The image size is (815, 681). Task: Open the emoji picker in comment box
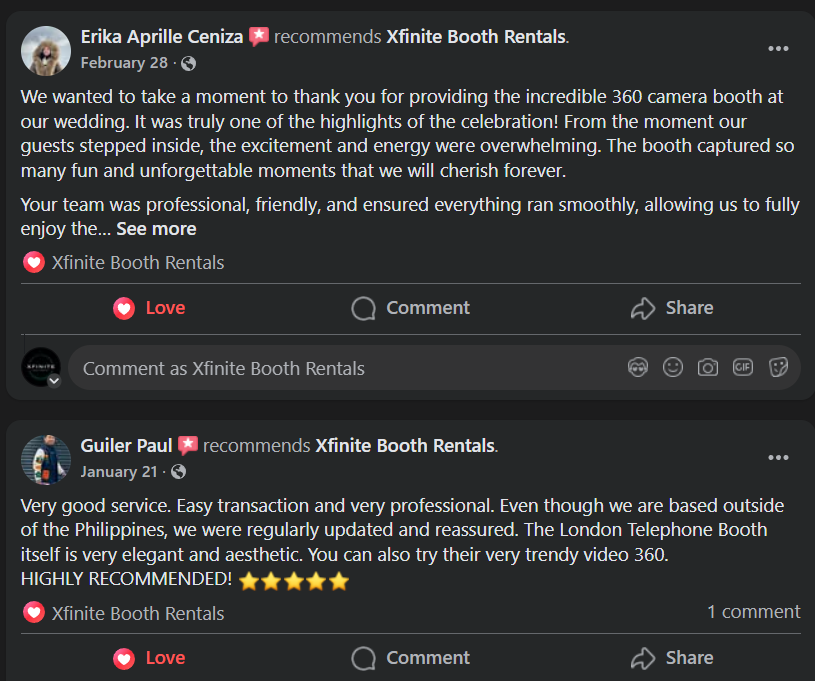pyautogui.click(x=673, y=368)
